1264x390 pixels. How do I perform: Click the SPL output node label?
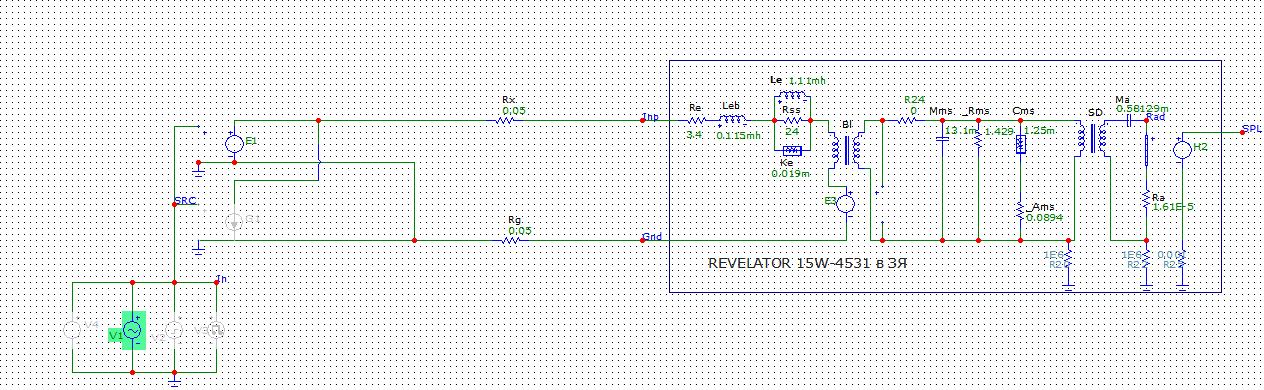(x=1251, y=129)
